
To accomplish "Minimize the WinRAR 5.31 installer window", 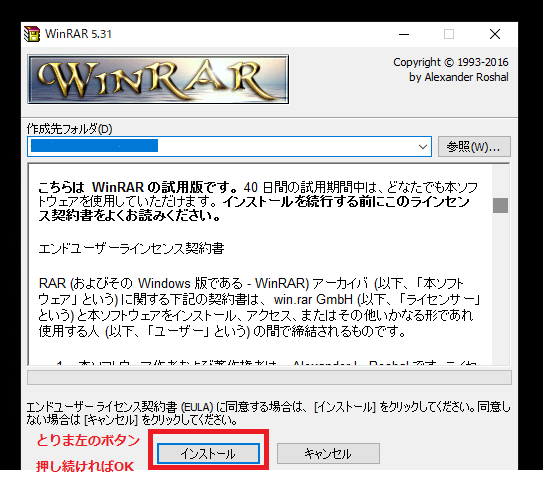I will point(404,34).
